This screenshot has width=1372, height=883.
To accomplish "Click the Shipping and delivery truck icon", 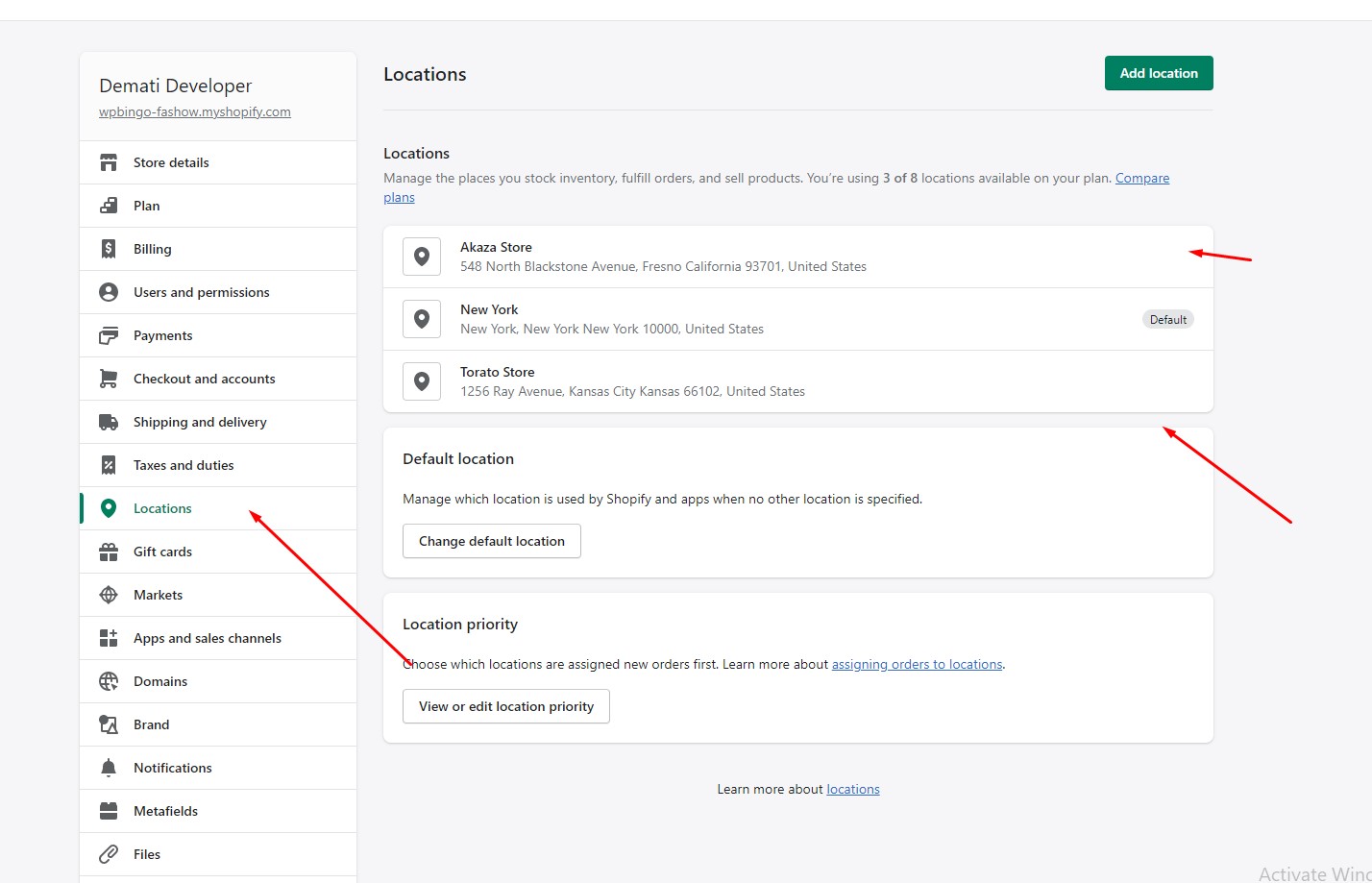I will pos(109,422).
